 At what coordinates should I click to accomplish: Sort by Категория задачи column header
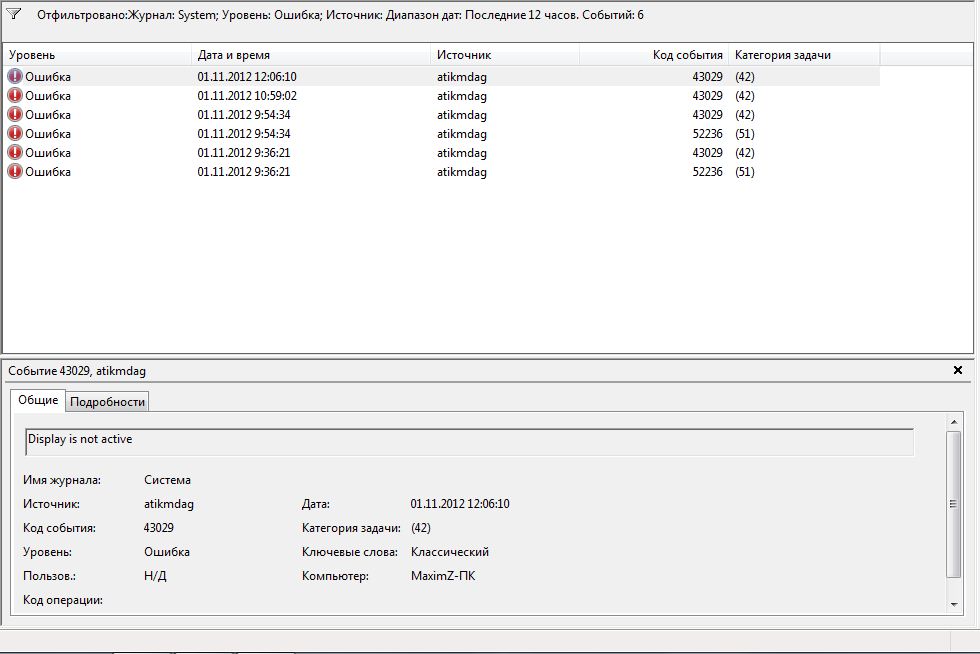pyautogui.click(x=804, y=55)
